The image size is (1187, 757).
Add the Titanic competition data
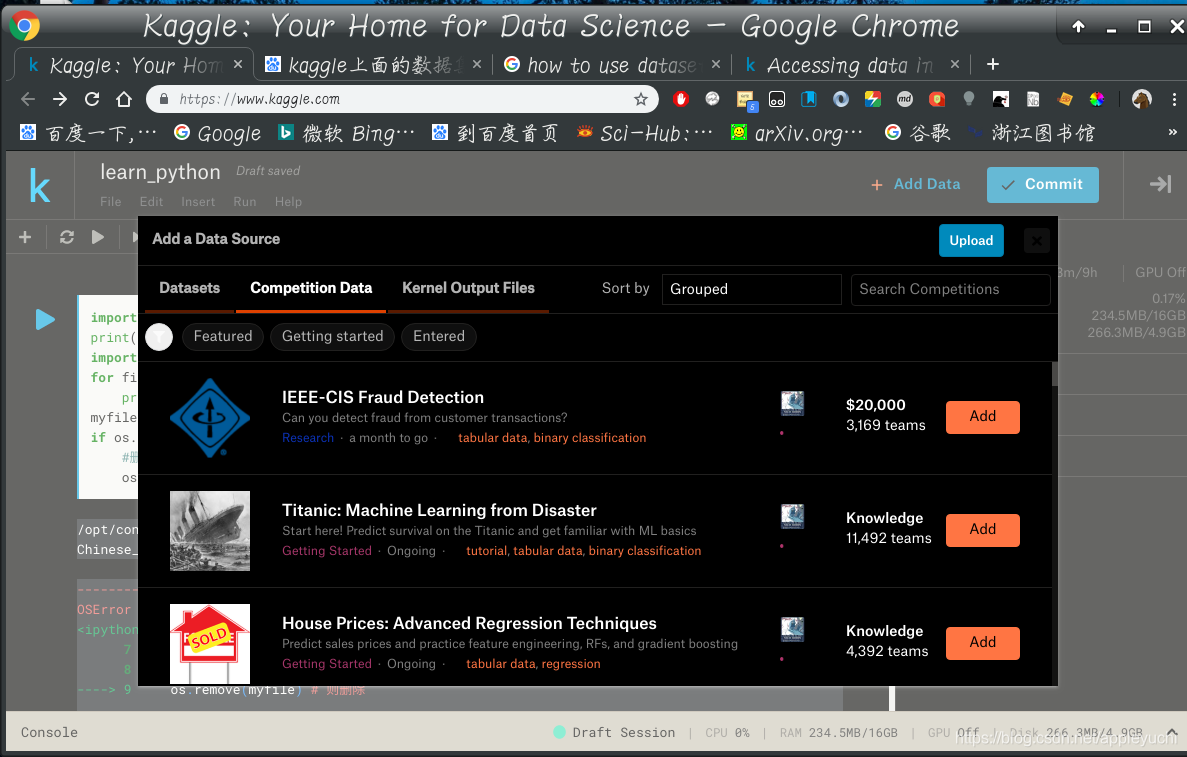[983, 529]
